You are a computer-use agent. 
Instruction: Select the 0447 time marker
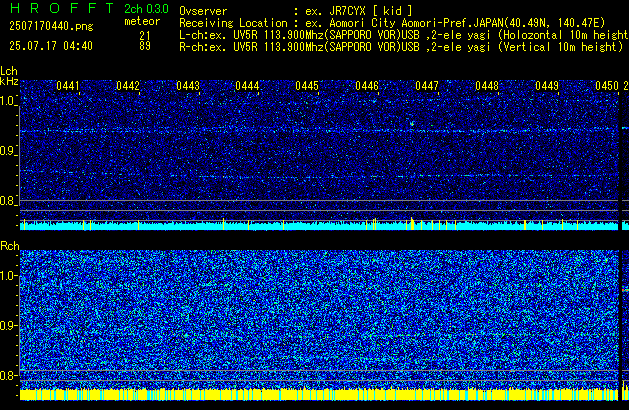click(x=427, y=86)
